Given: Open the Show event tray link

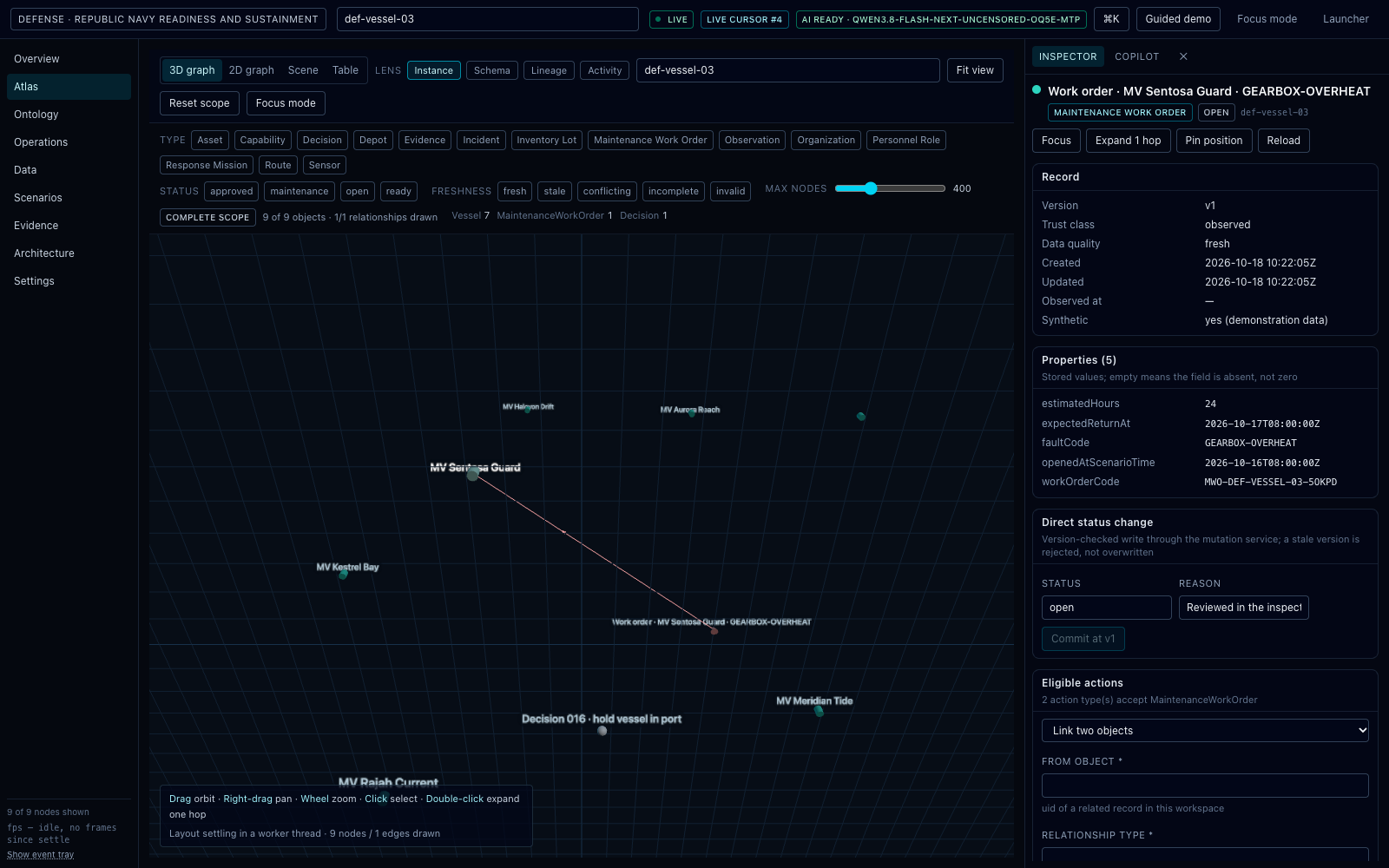Looking at the screenshot, I should tap(41, 855).
